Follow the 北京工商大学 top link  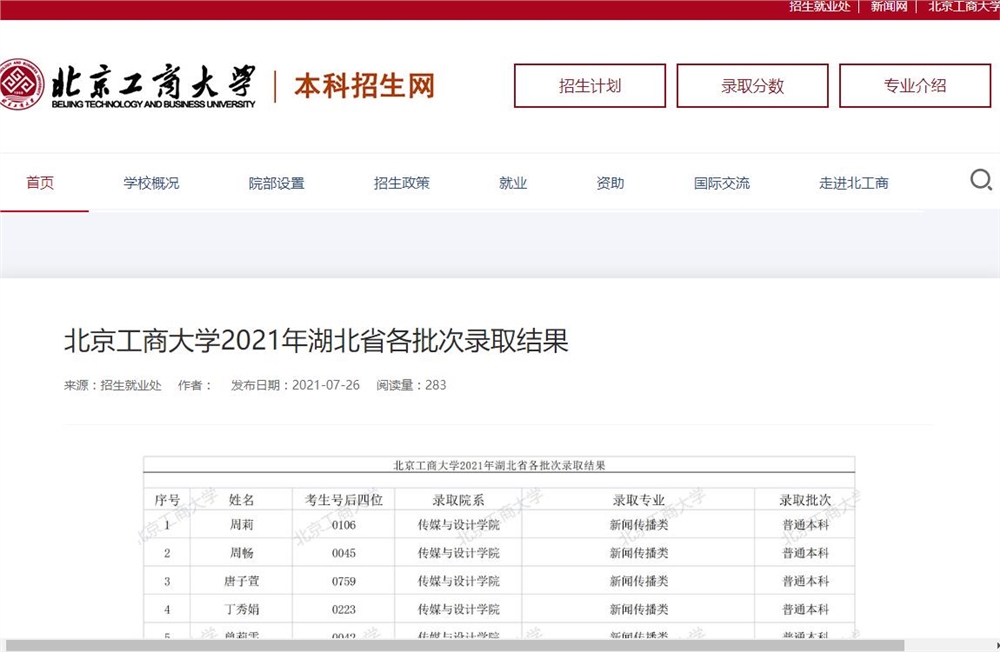(964, 6)
